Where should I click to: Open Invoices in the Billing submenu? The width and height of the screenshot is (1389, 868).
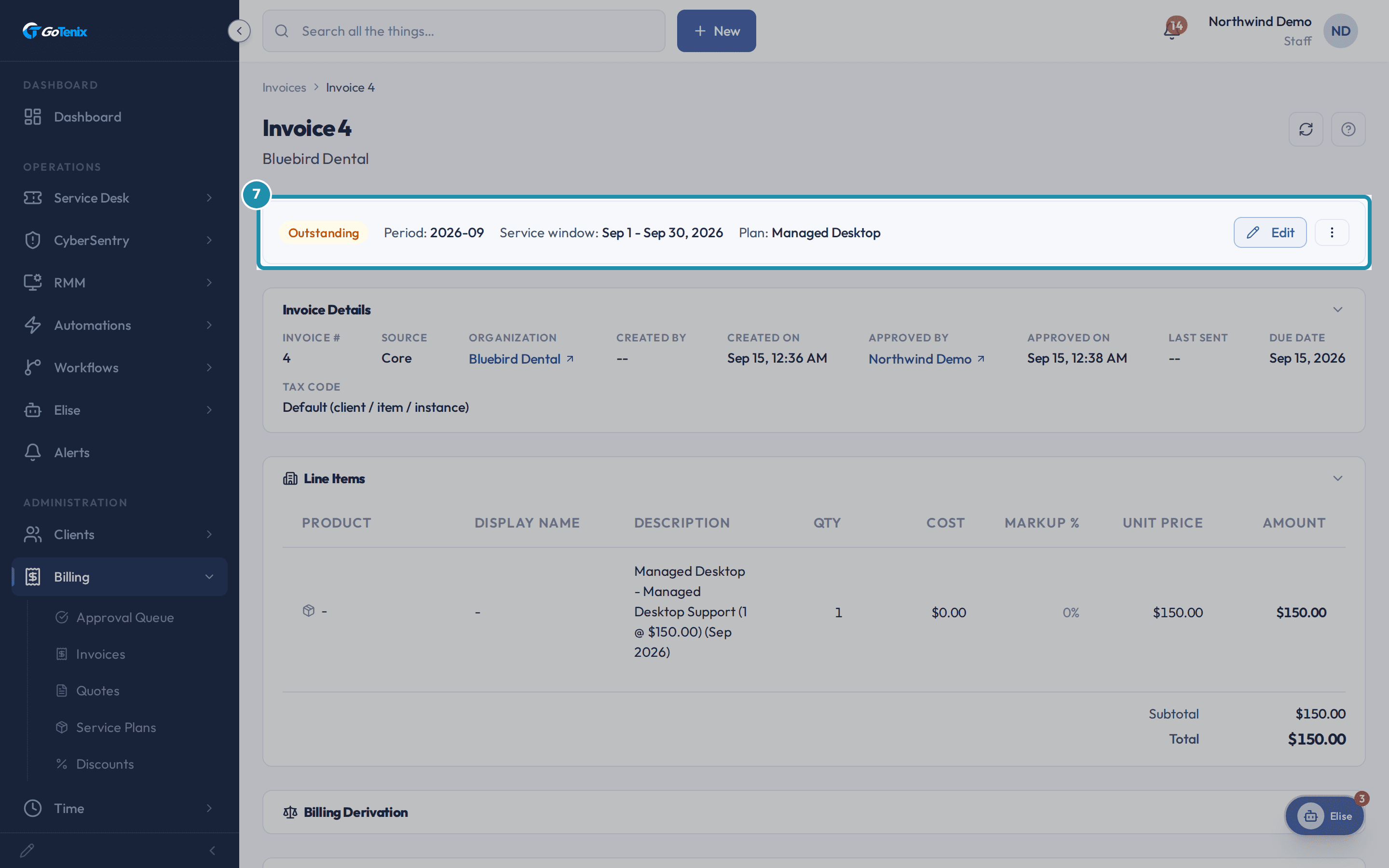click(100, 654)
